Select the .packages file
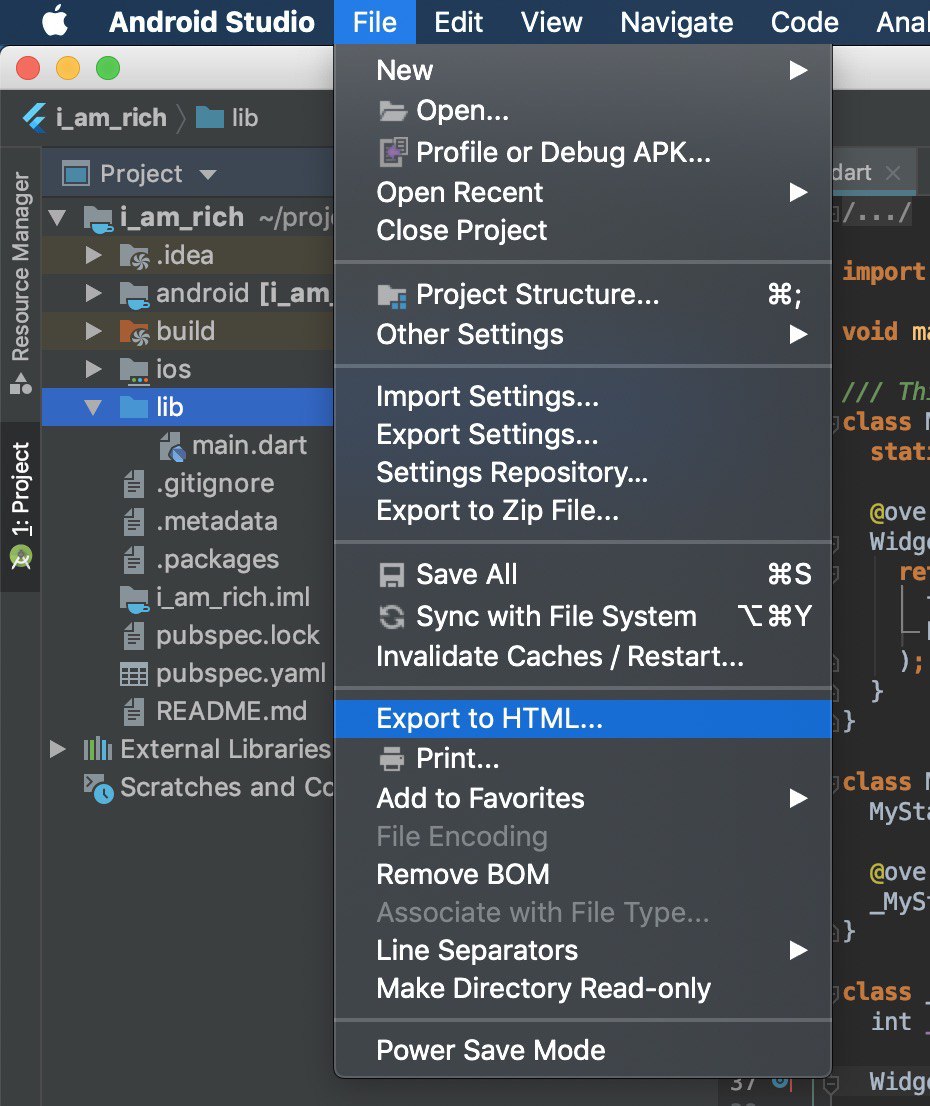This screenshot has height=1106, width=930. [200, 560]
